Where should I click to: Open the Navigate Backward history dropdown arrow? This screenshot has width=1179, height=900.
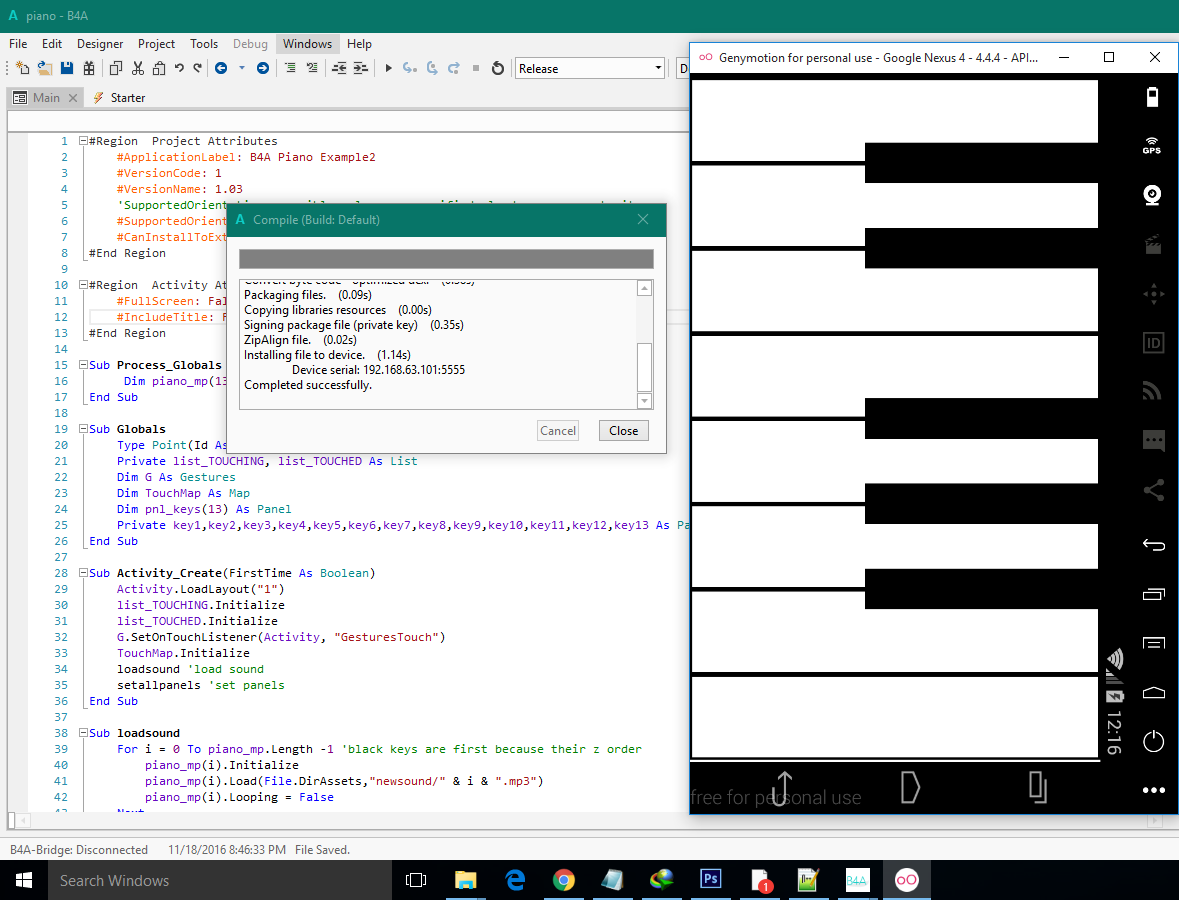pyautogui.click(x=240, y=68)
